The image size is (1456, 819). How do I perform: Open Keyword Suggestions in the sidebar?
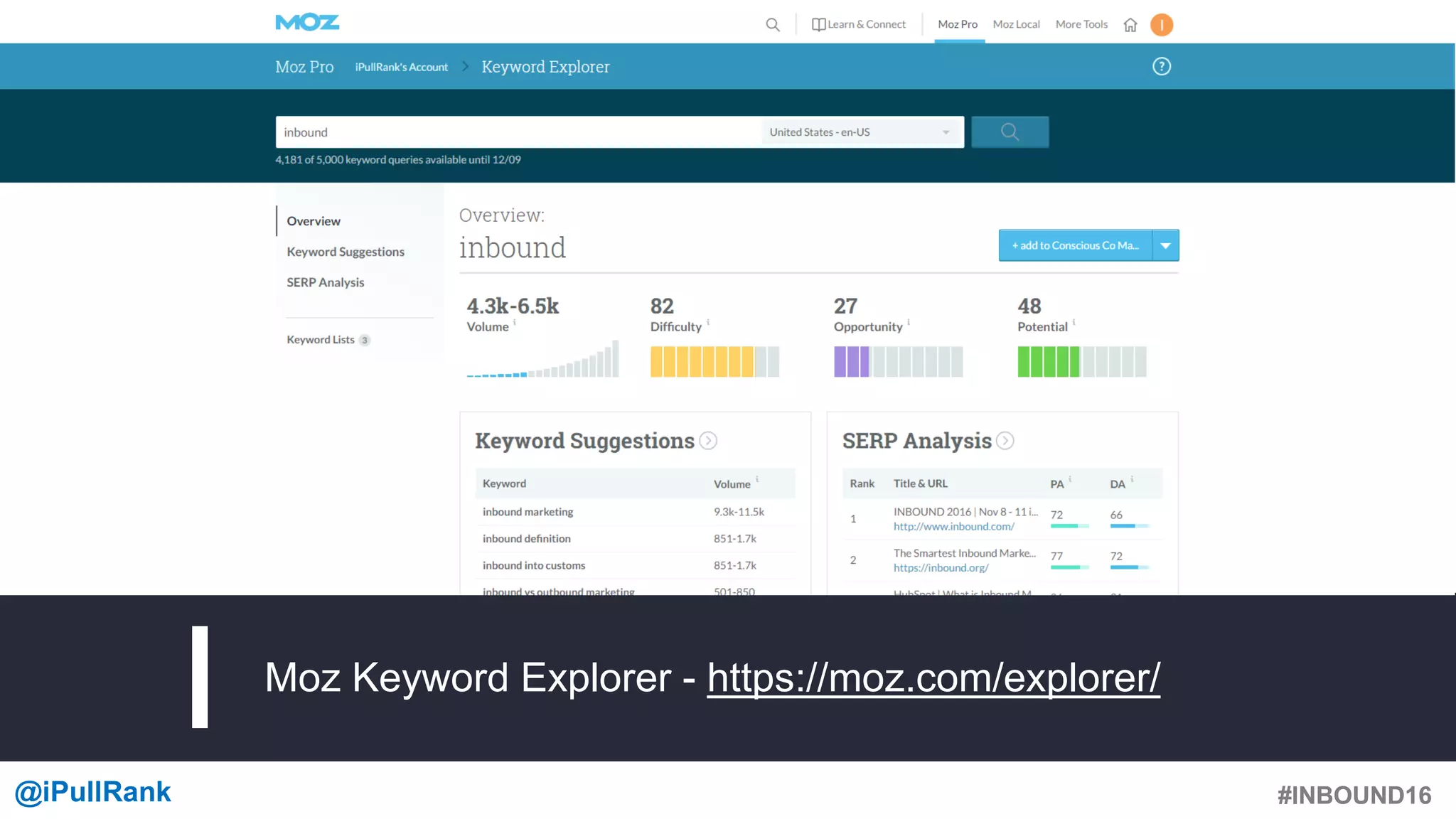click(346, 252)
